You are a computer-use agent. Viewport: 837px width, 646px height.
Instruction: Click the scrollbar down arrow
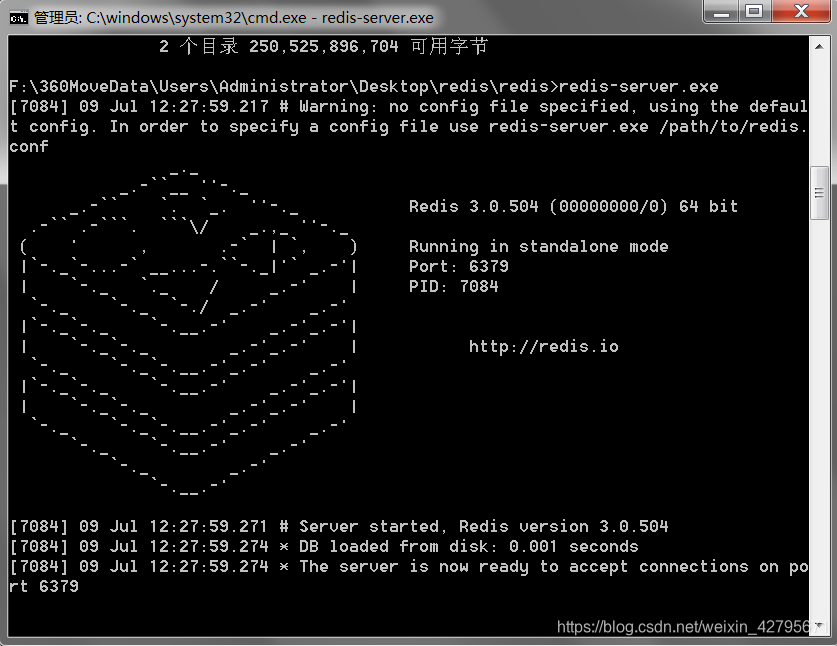[x=819, y=626]
